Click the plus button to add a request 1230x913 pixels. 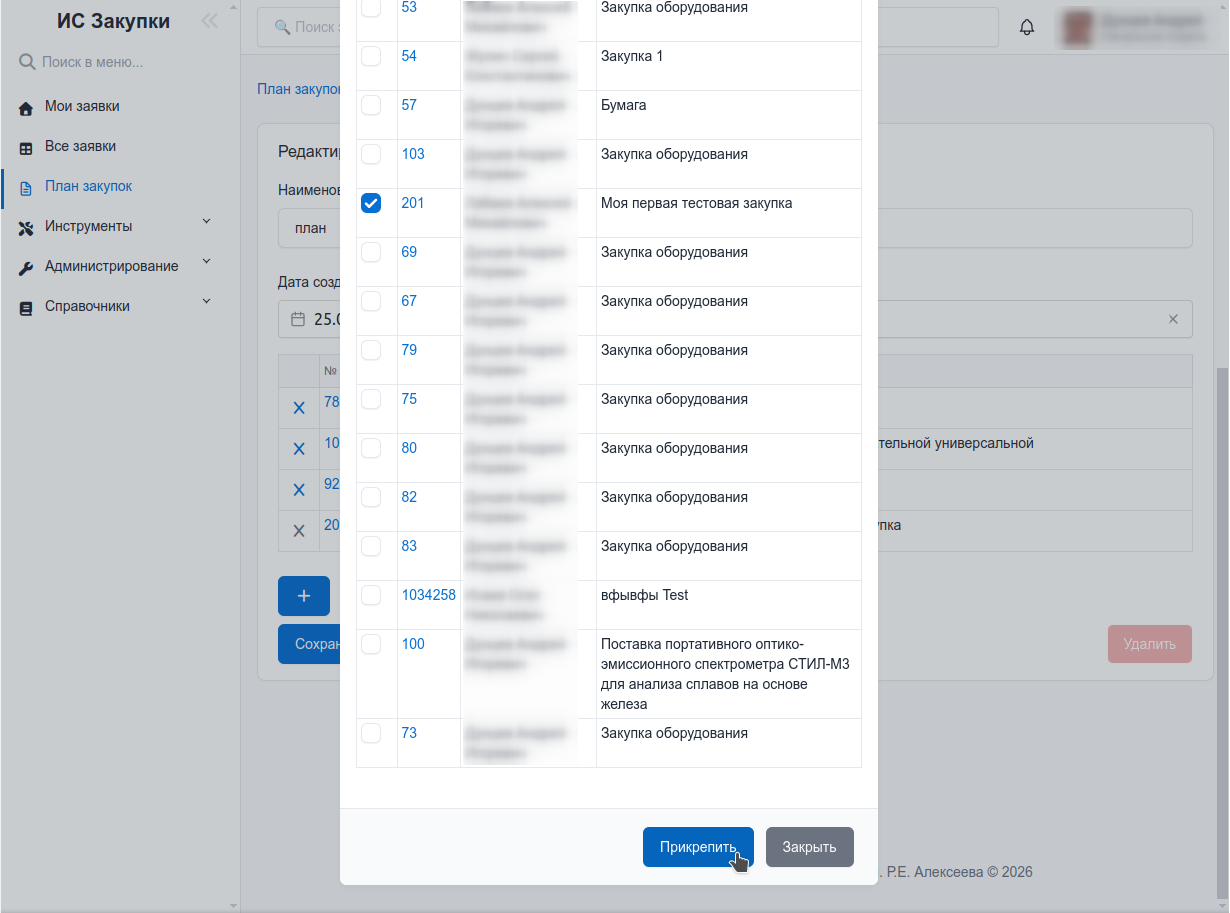[304, 596]
